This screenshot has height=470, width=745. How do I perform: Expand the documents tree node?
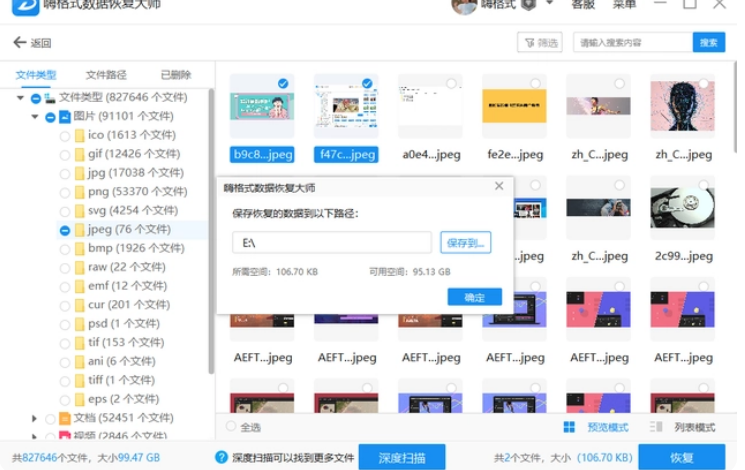tap(34, 419)
